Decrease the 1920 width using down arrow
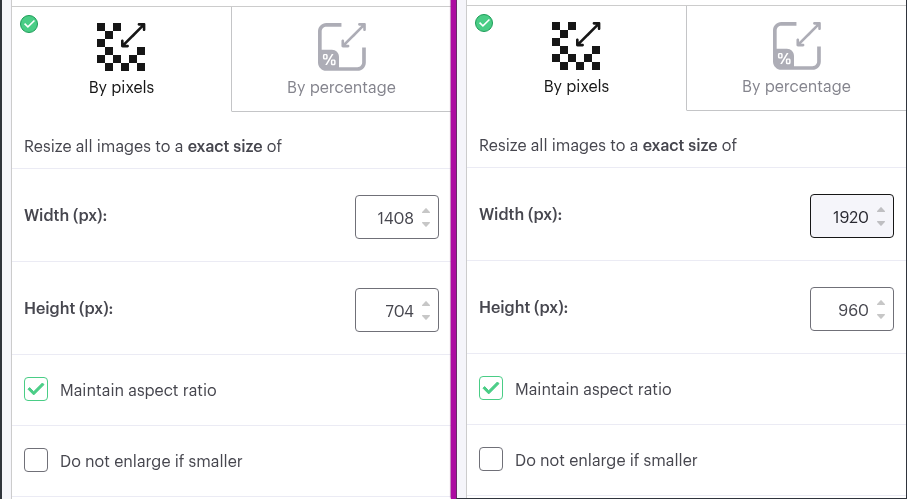This screenshot has width=907, height=499. tap(881, 223)
